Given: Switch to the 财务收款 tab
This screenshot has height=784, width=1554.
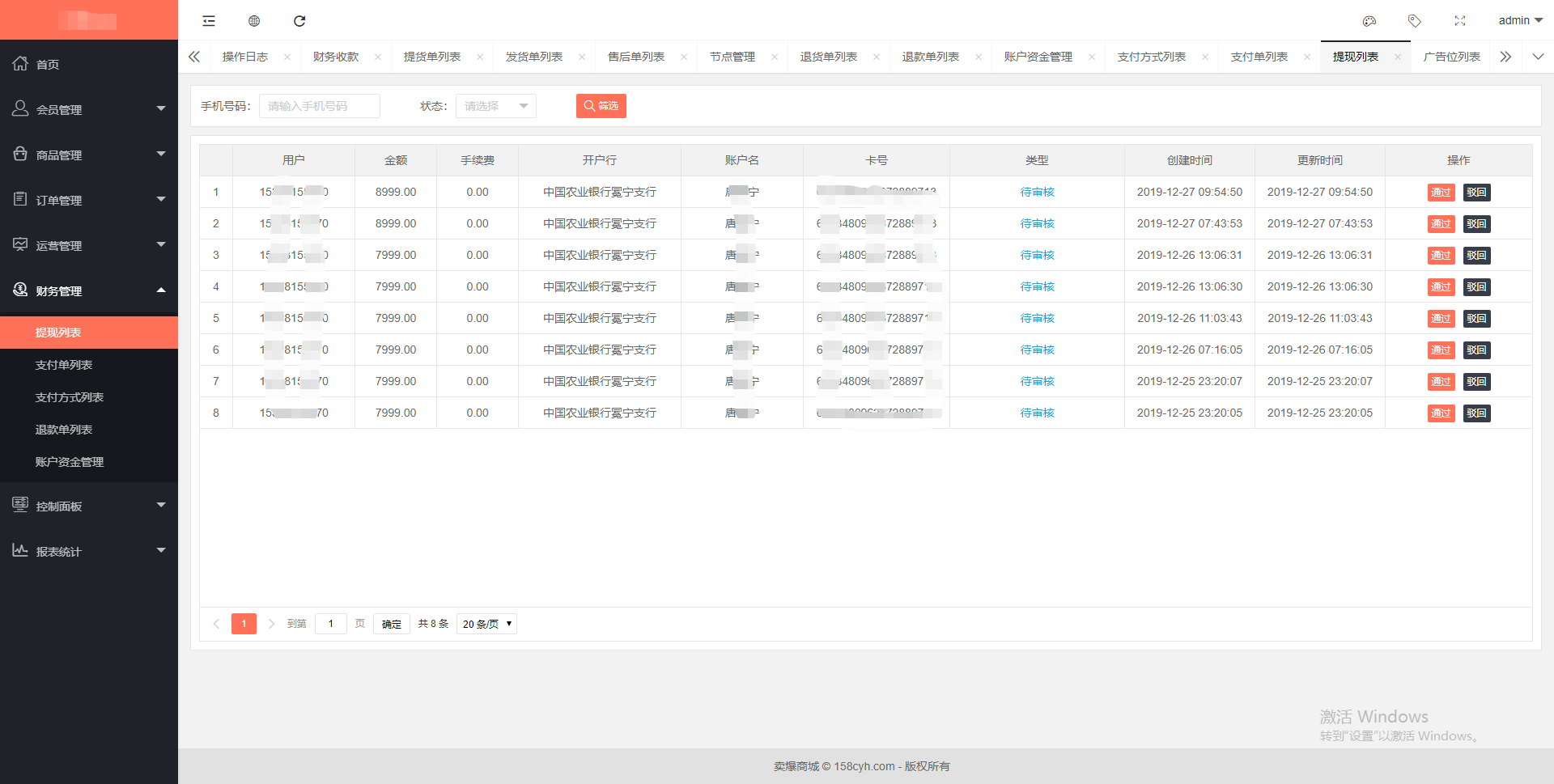Looking at the screenshot, I should [x=336, y=57].
